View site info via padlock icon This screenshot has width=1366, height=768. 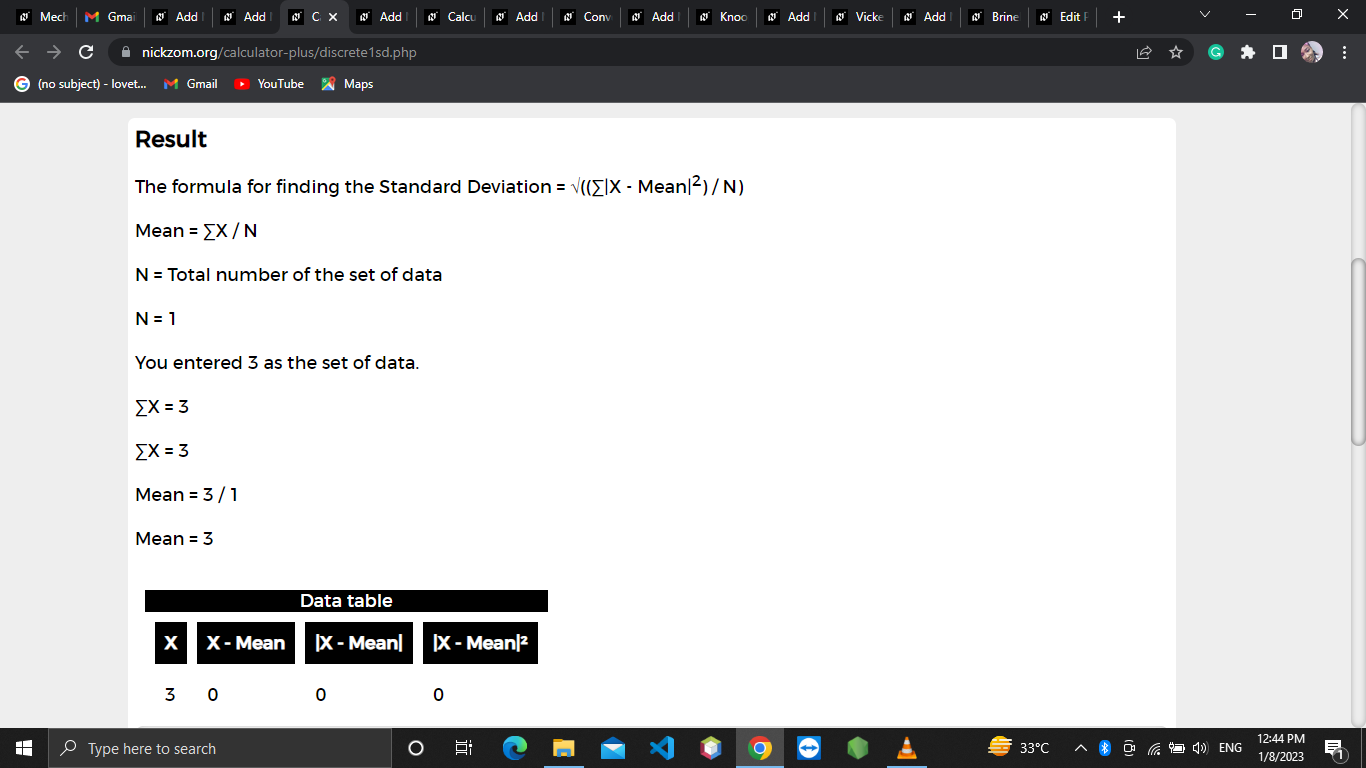pyautogui.click(x=126, y=52)
